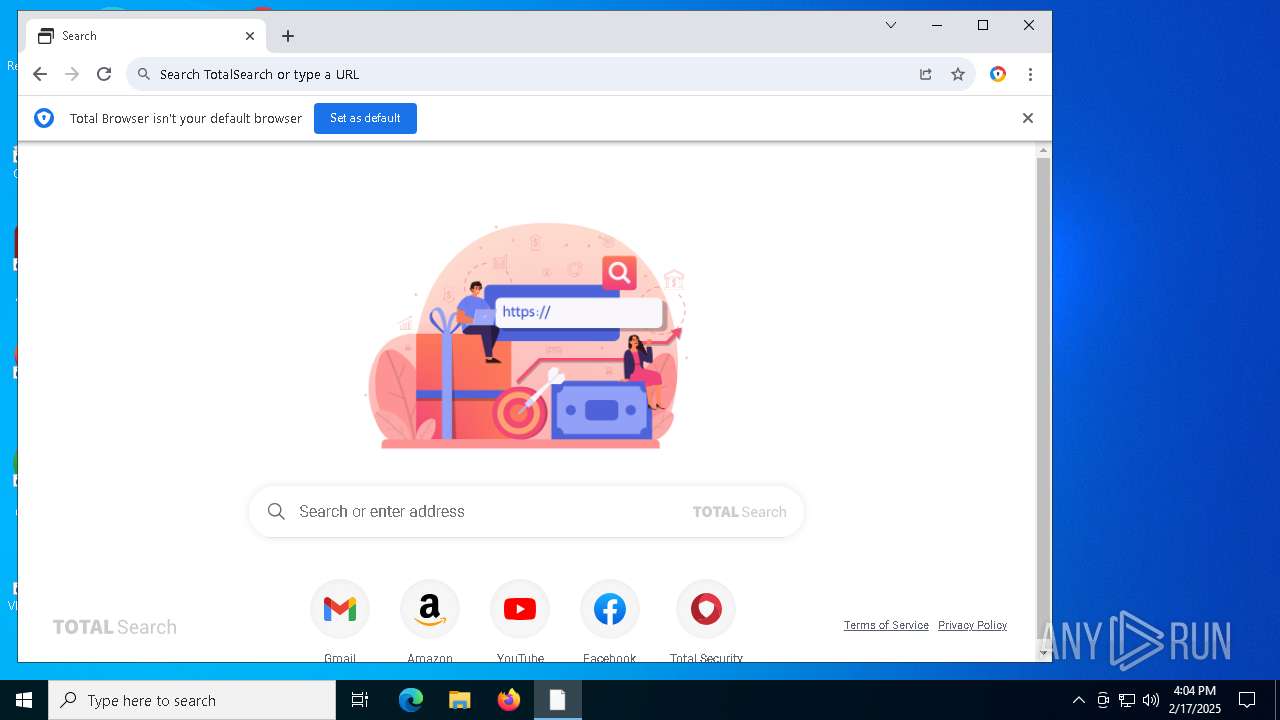The image size is (1280, 720).
Task: Expand the tab search chevron
Action: click(x=891, y=25)
